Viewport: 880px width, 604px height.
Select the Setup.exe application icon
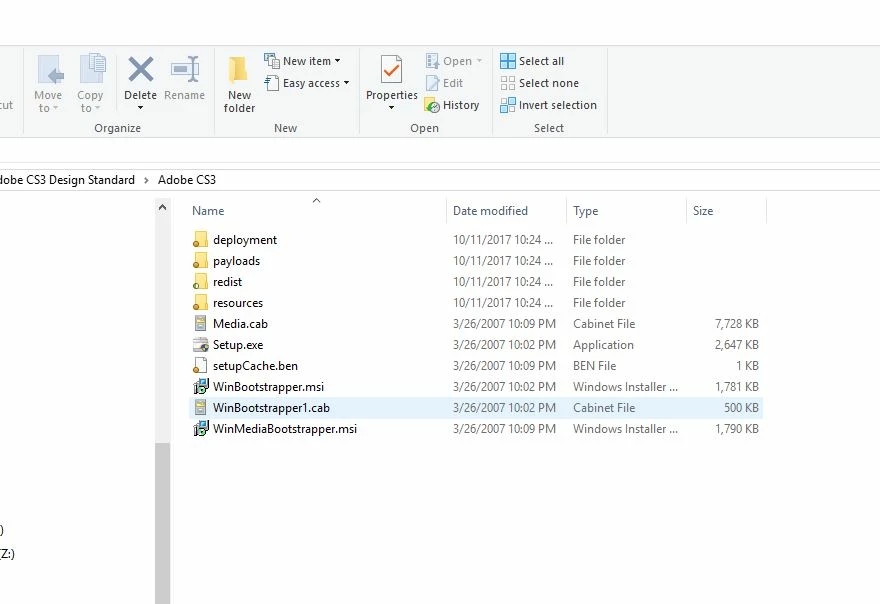pyautogui.click(x=200, y=345)
